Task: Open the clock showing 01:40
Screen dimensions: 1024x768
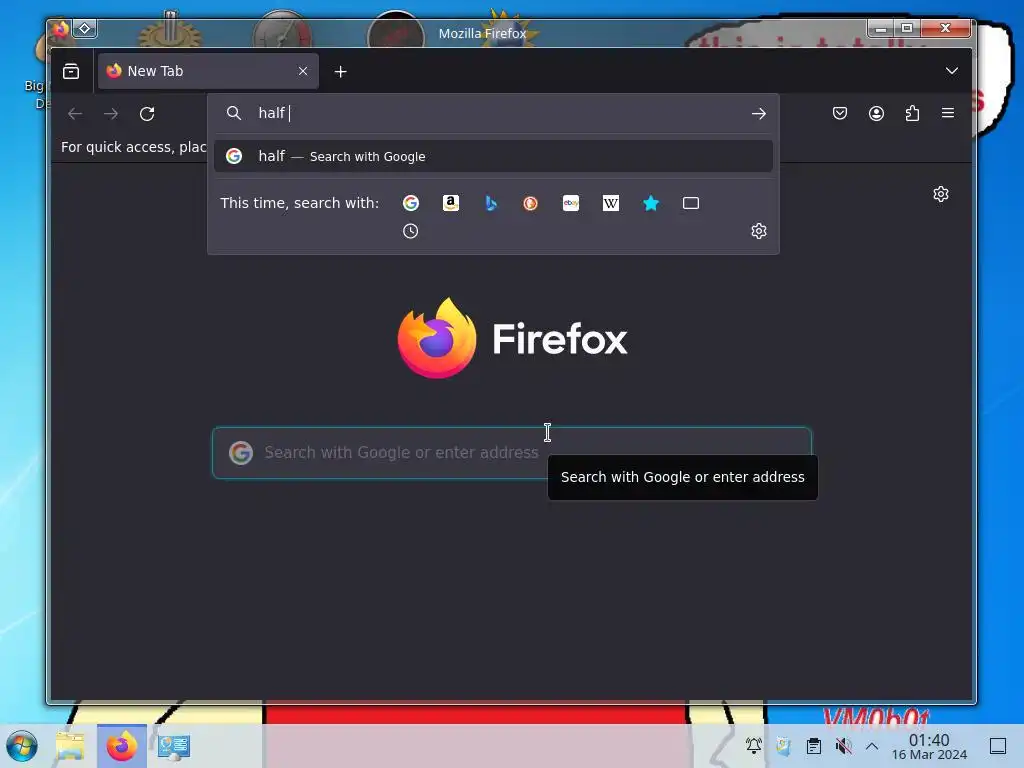Action: [929, 746]
